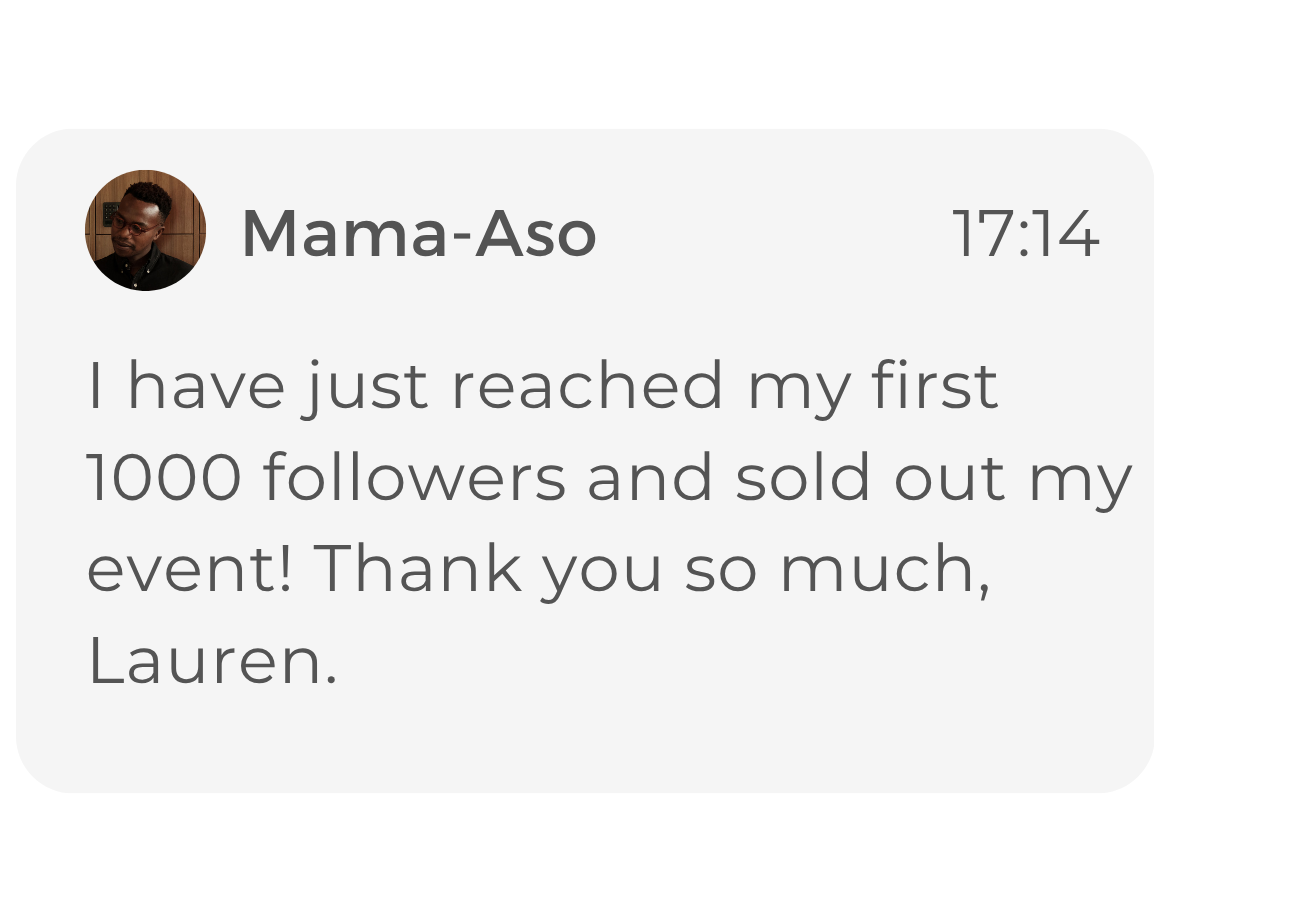1290x920 pixels.
Task: Click the word "Thank" in the message
Action: [x=417, y=570]
